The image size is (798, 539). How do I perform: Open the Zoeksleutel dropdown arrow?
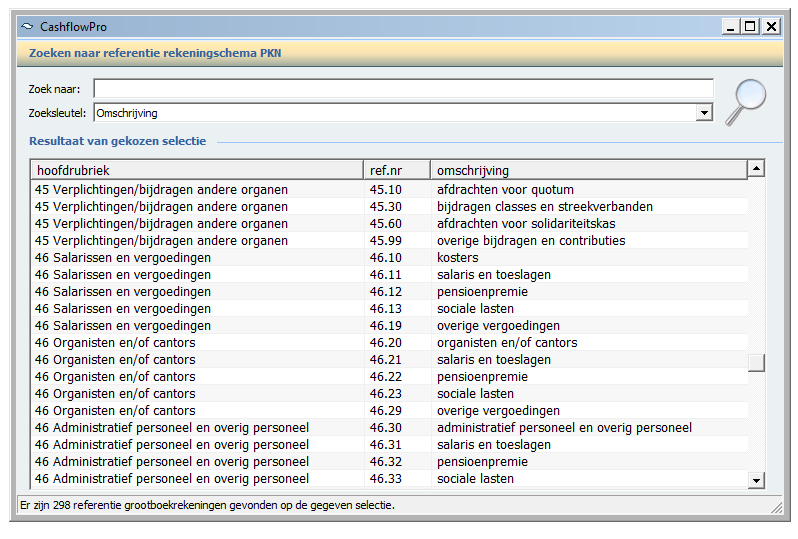tap(704, 113)
